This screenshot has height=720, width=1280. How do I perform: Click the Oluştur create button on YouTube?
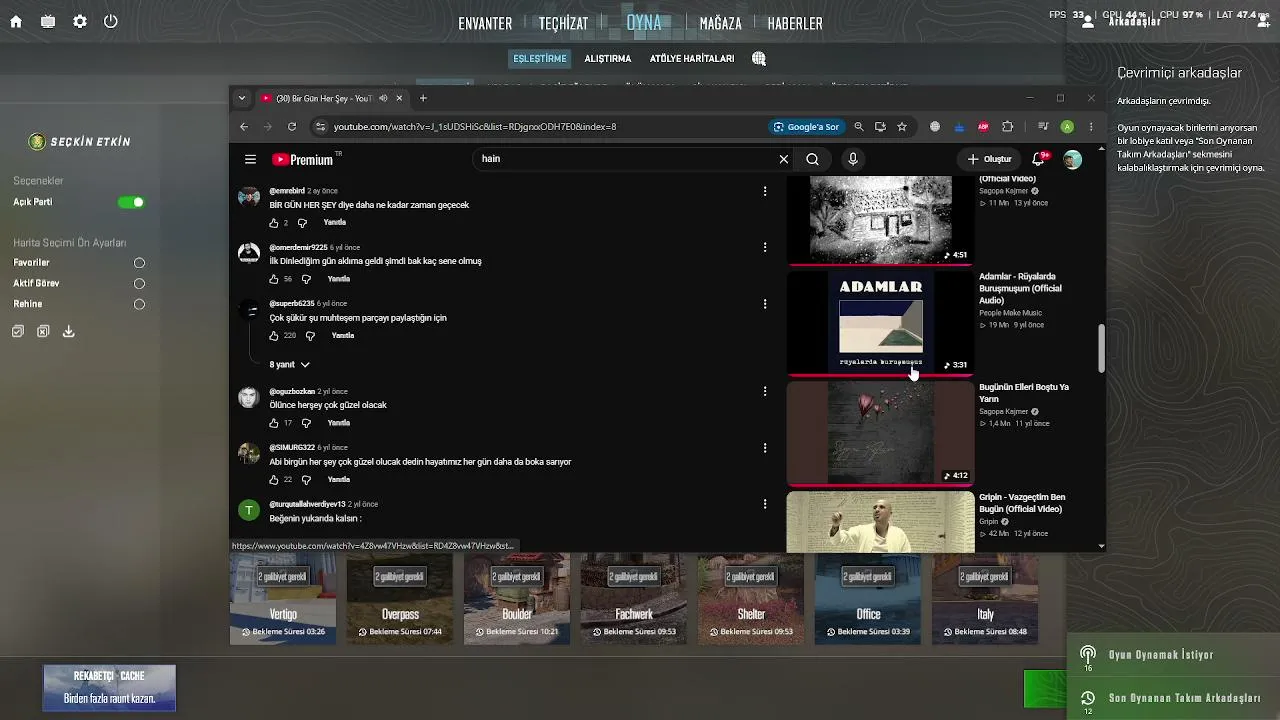[989, 159]
